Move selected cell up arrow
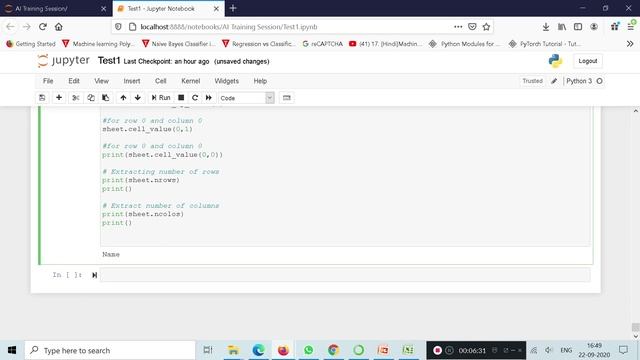640x360 pixels. (123, 98)
